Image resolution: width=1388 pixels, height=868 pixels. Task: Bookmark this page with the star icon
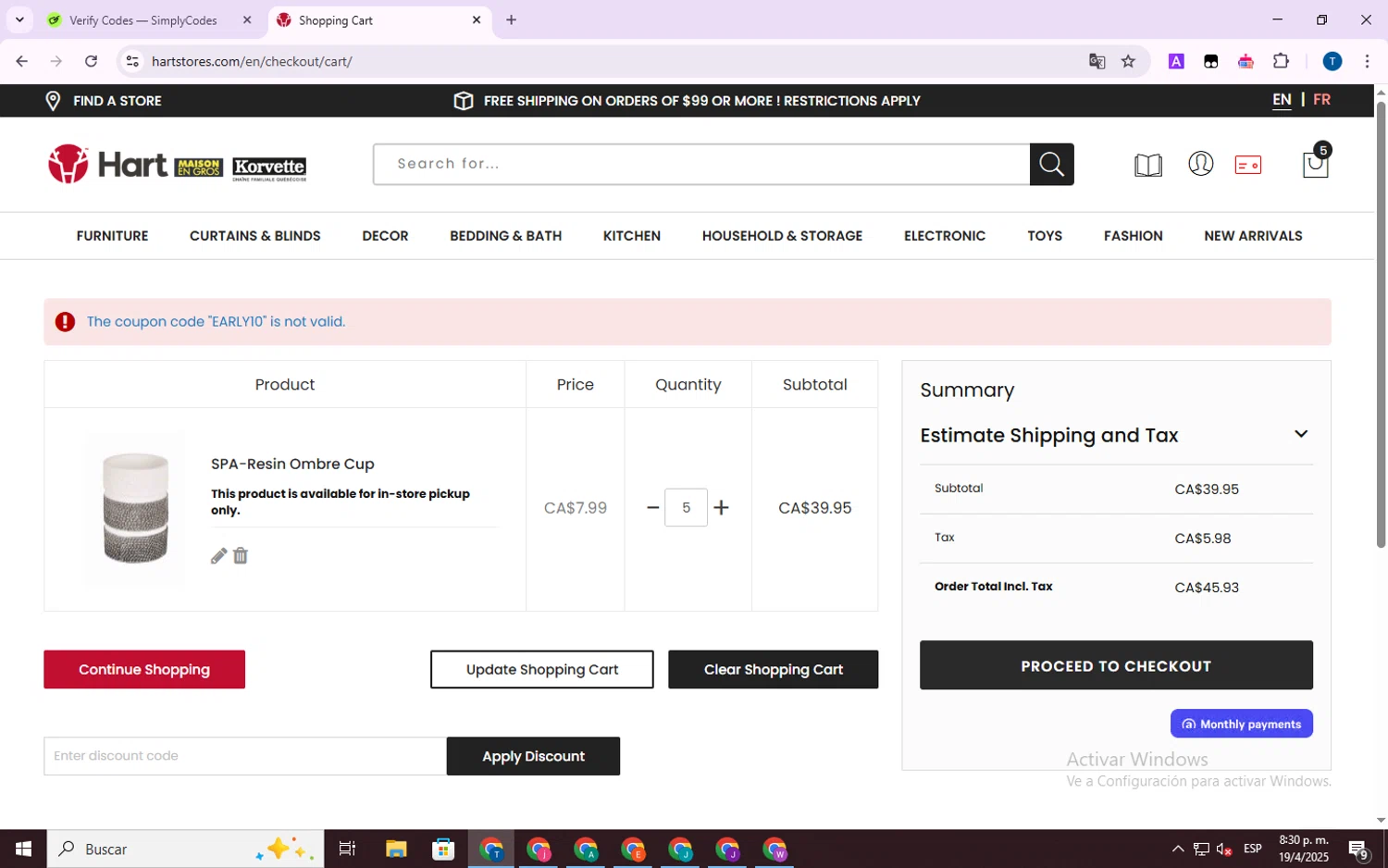coord(1128,61)
